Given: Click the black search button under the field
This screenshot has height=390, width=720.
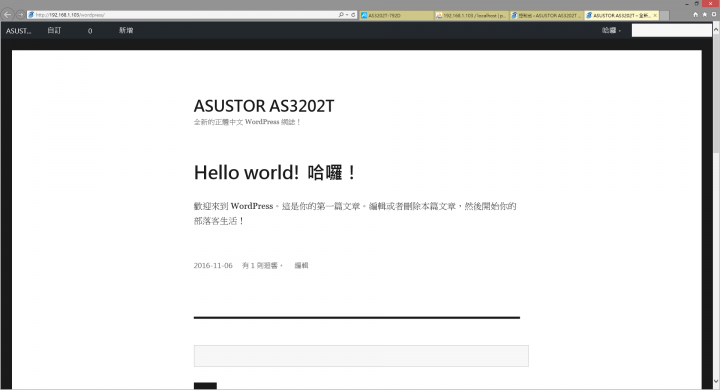Looking at the screenshot, I should [205, 386].
